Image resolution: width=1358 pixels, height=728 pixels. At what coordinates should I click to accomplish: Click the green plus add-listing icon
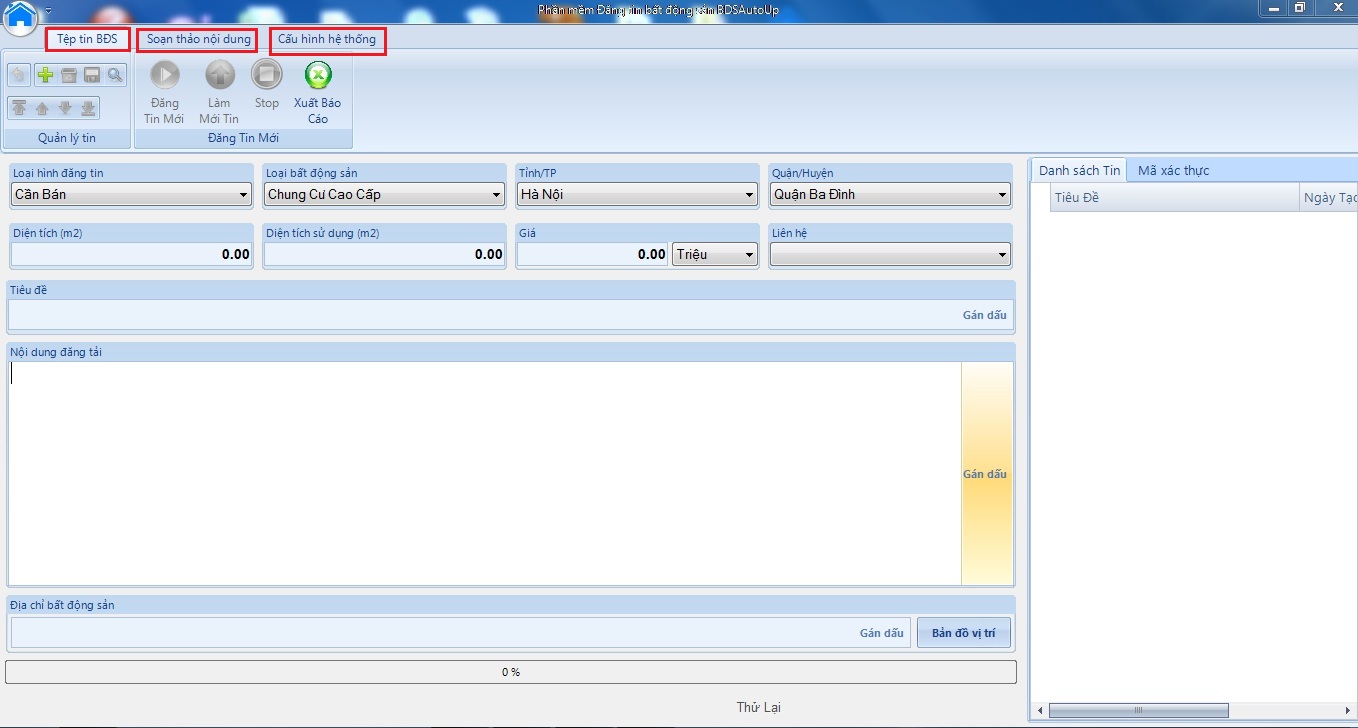pos(45,75)
